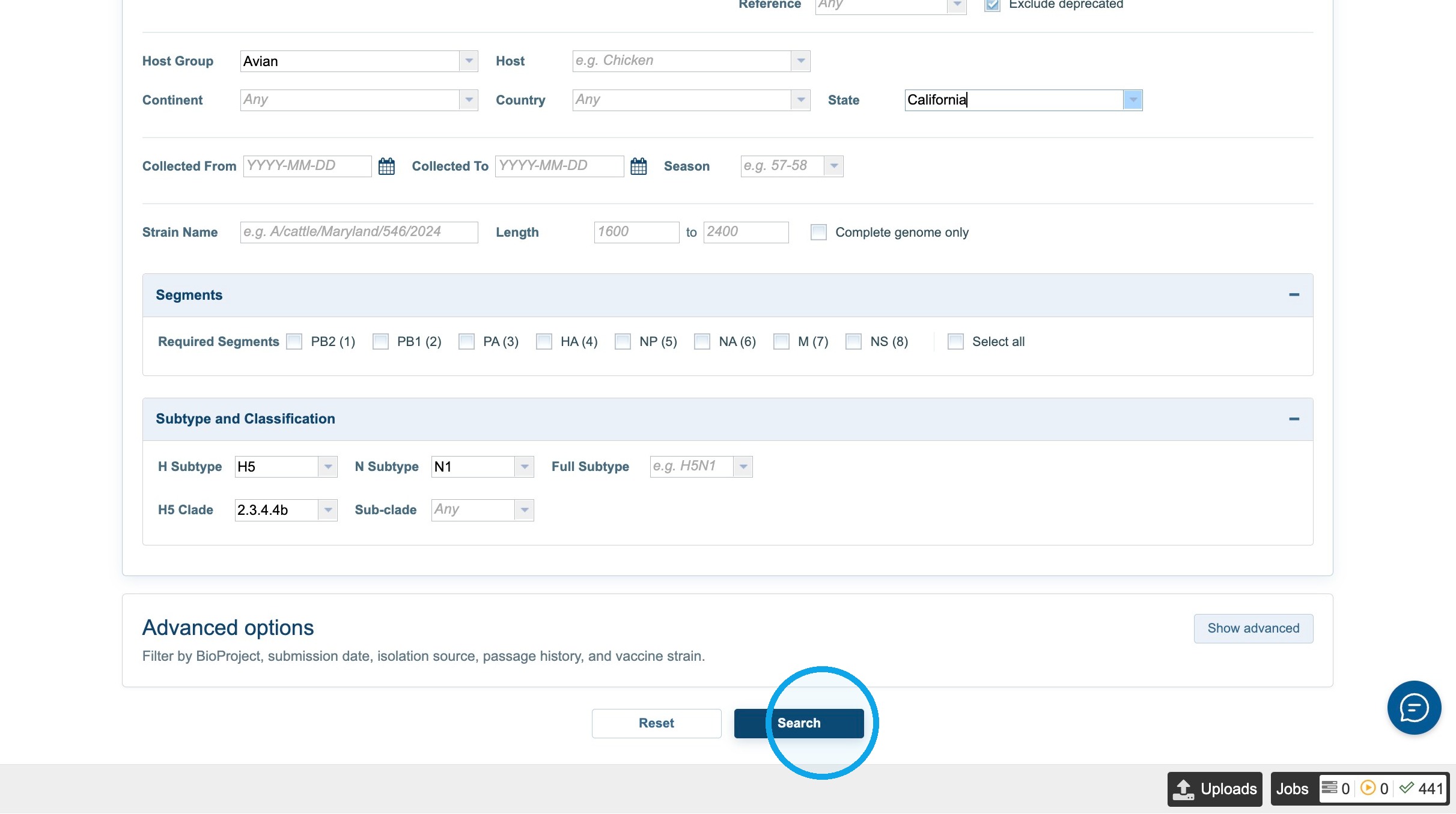The image size is (1456, 814).
Task: Open the Sub-clade dropdown
Action: [x=525, y=510]
